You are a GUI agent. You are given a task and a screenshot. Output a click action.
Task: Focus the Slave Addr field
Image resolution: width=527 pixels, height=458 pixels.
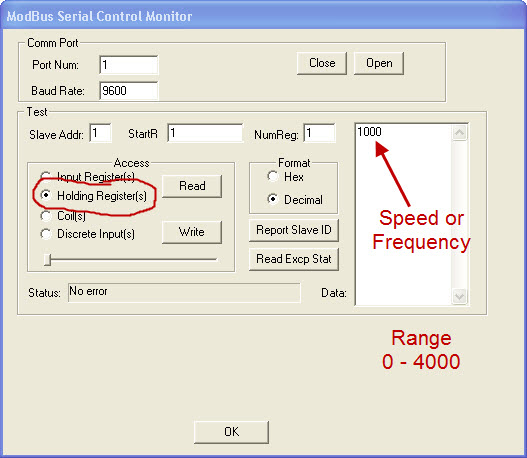point(100,133)
